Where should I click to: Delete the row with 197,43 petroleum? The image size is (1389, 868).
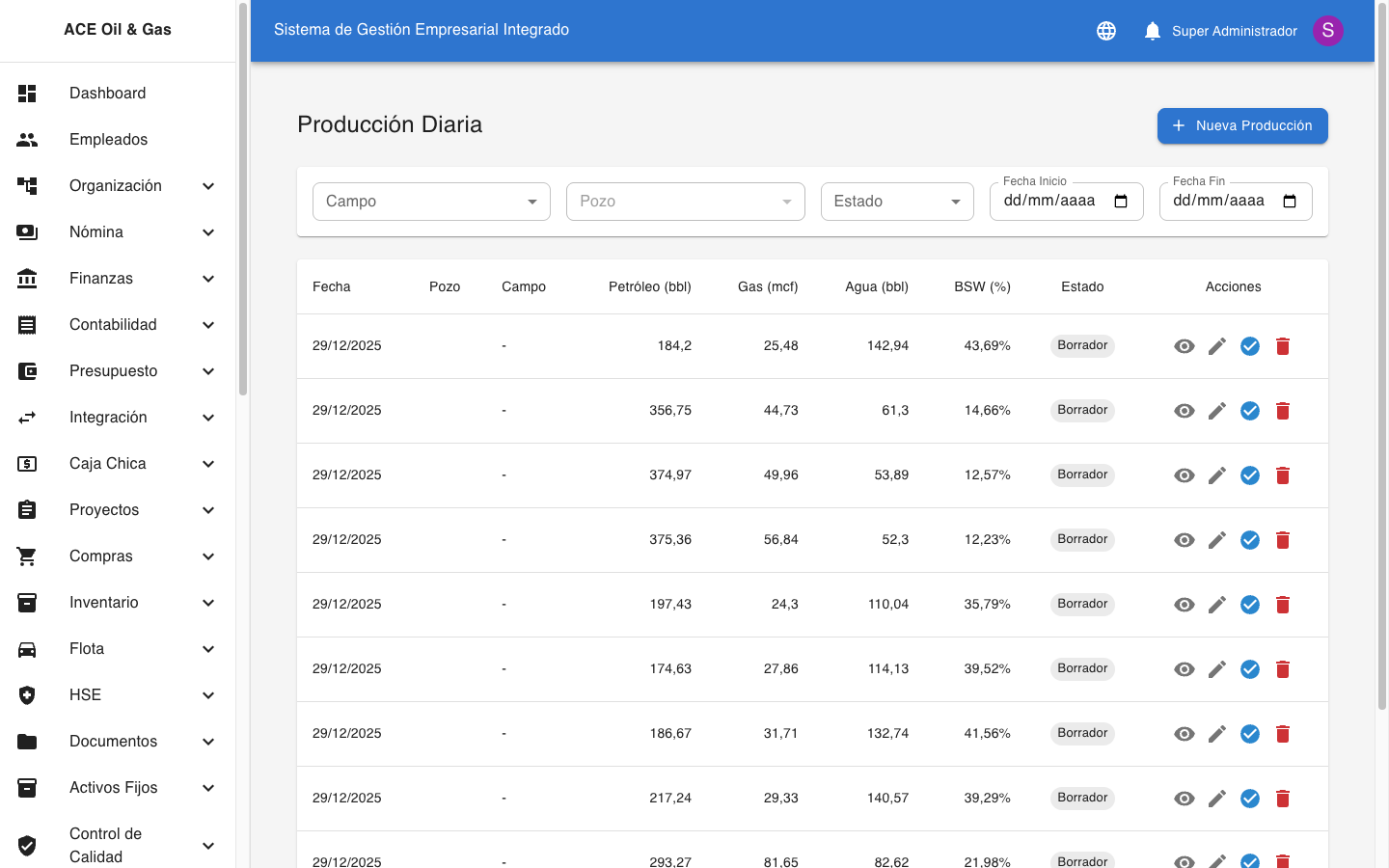click(1283, 605)
